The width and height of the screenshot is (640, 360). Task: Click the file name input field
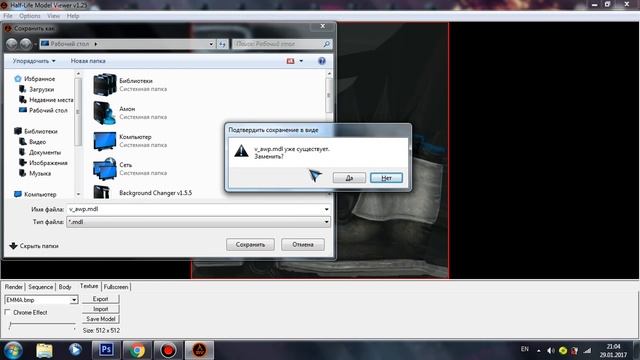pyautogui.click(x=195, y=209)
